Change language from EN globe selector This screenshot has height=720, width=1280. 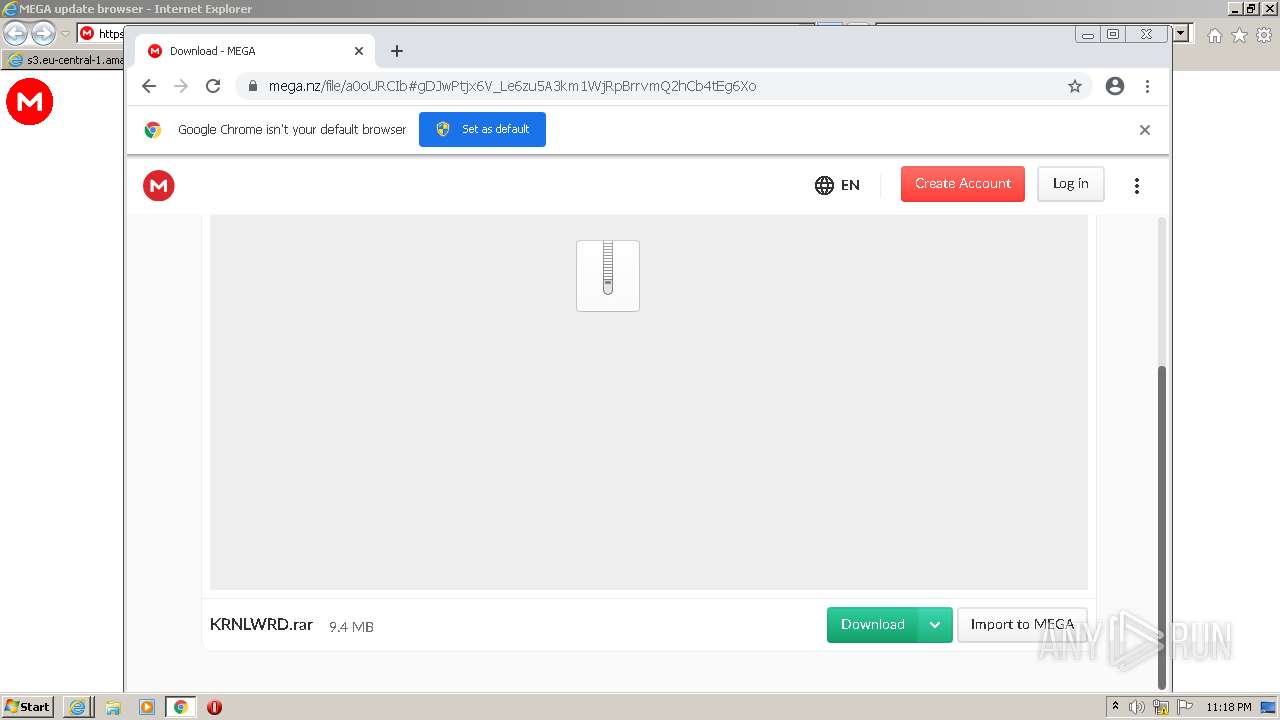click(837, 185)
